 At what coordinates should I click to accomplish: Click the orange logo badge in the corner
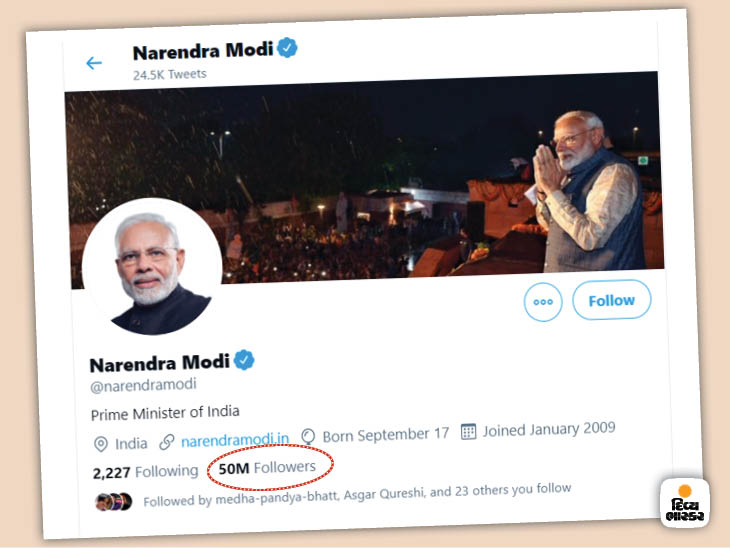click(x=685, y=503)
